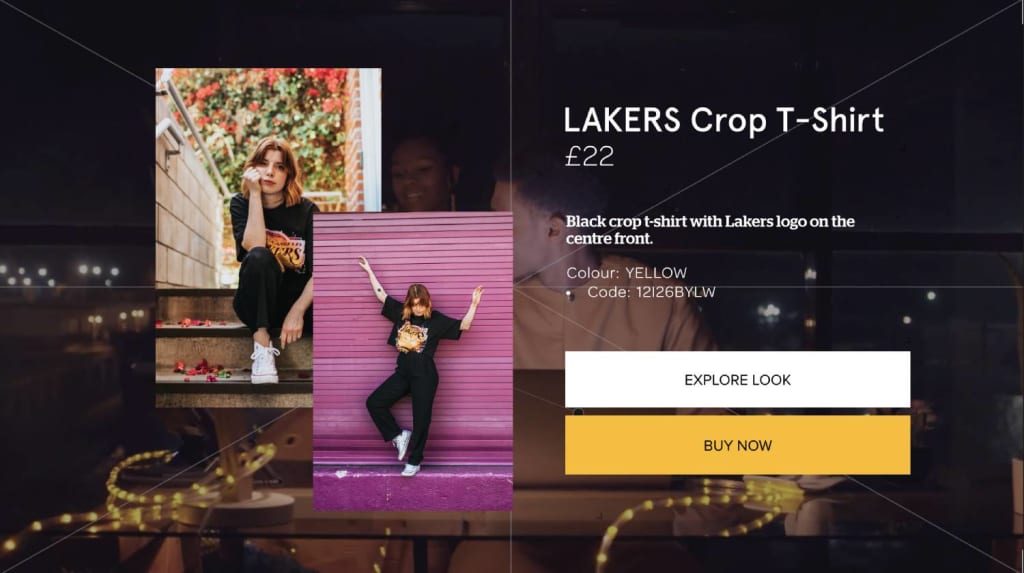
Task: Click the yellow BUY NOW button
Action: coord(737,445)
